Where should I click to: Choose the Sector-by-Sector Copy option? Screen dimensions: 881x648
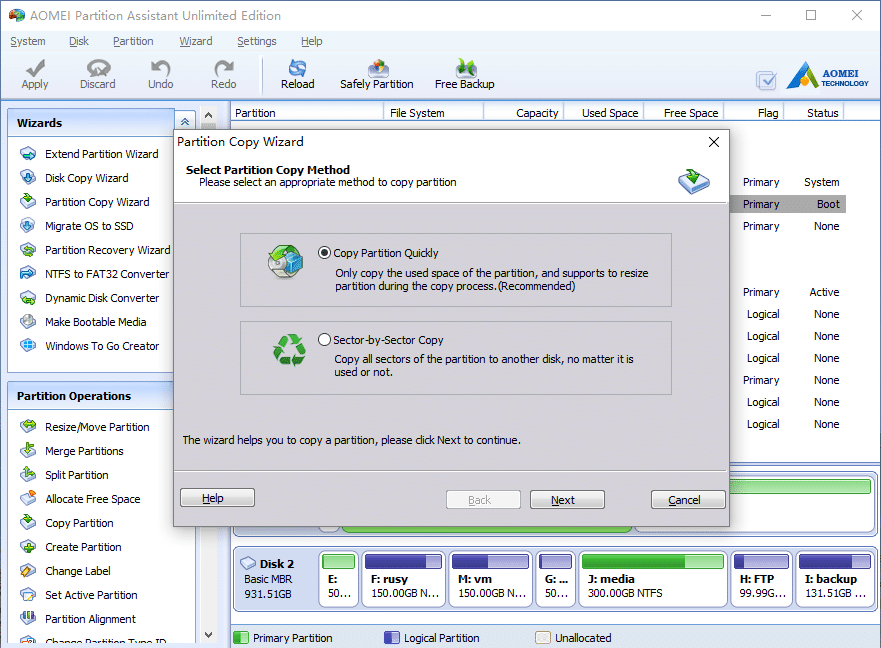324,340
